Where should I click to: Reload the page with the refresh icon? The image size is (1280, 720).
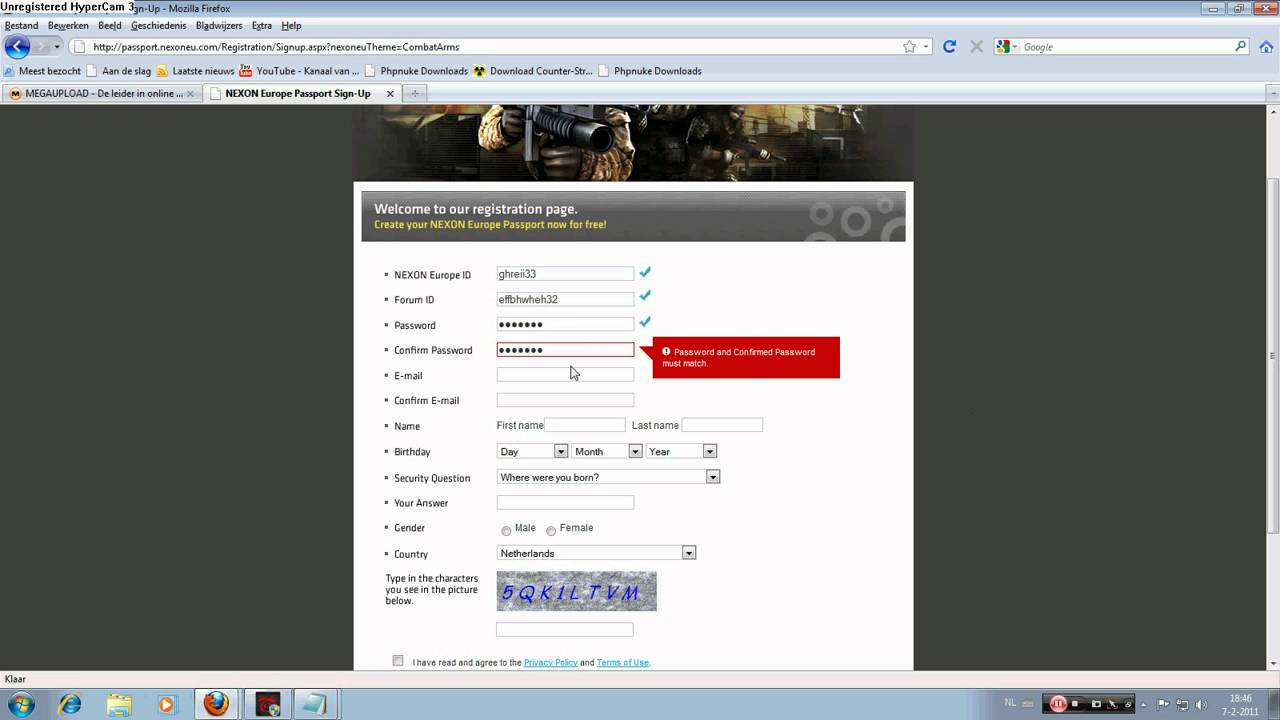click(x=949, y=46)
